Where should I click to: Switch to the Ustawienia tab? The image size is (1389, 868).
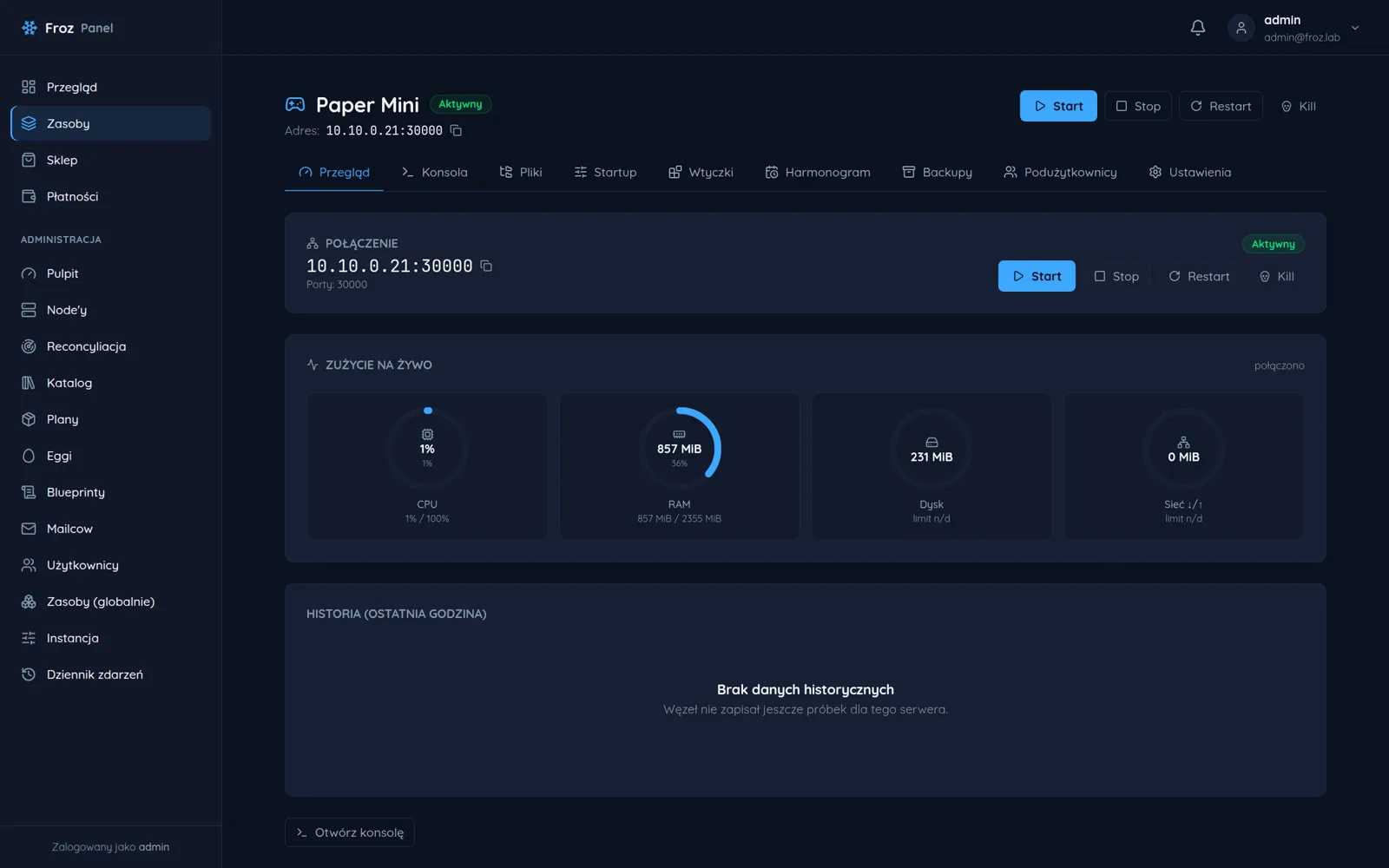point(1190,172)
